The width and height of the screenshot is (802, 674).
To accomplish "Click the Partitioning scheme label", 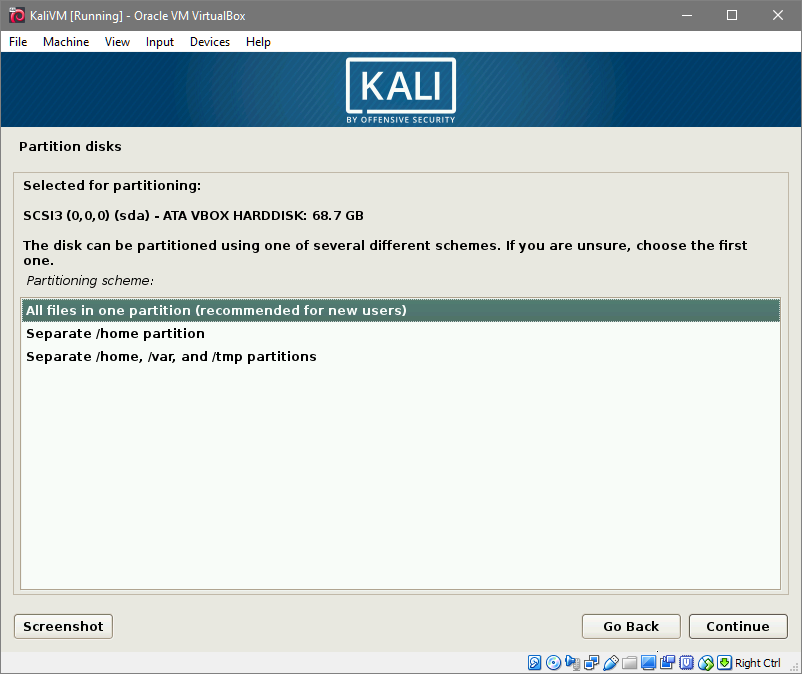I will coord(90,280).
